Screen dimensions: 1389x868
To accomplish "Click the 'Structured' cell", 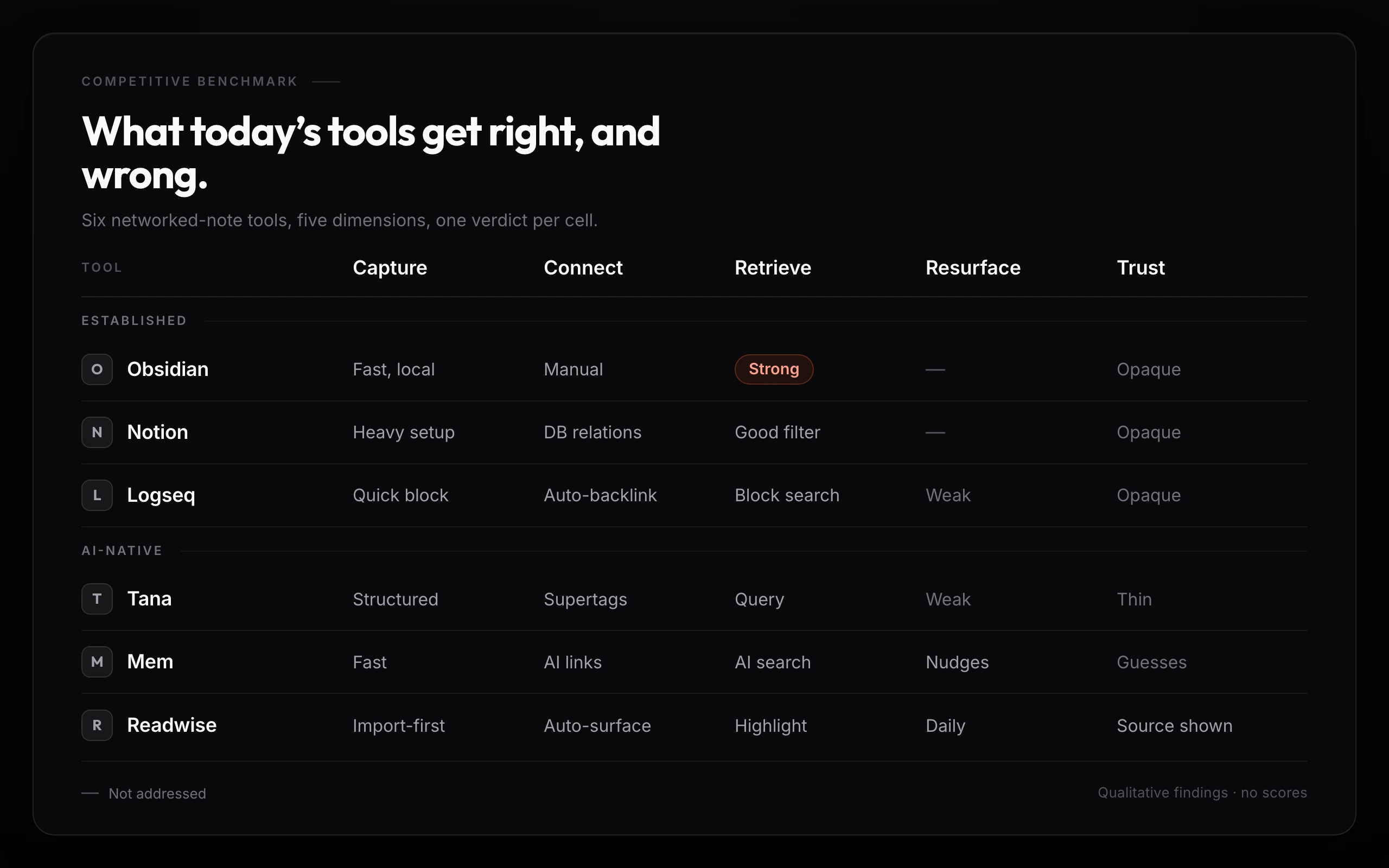I will pyautogui.click(x=395, y=600).
